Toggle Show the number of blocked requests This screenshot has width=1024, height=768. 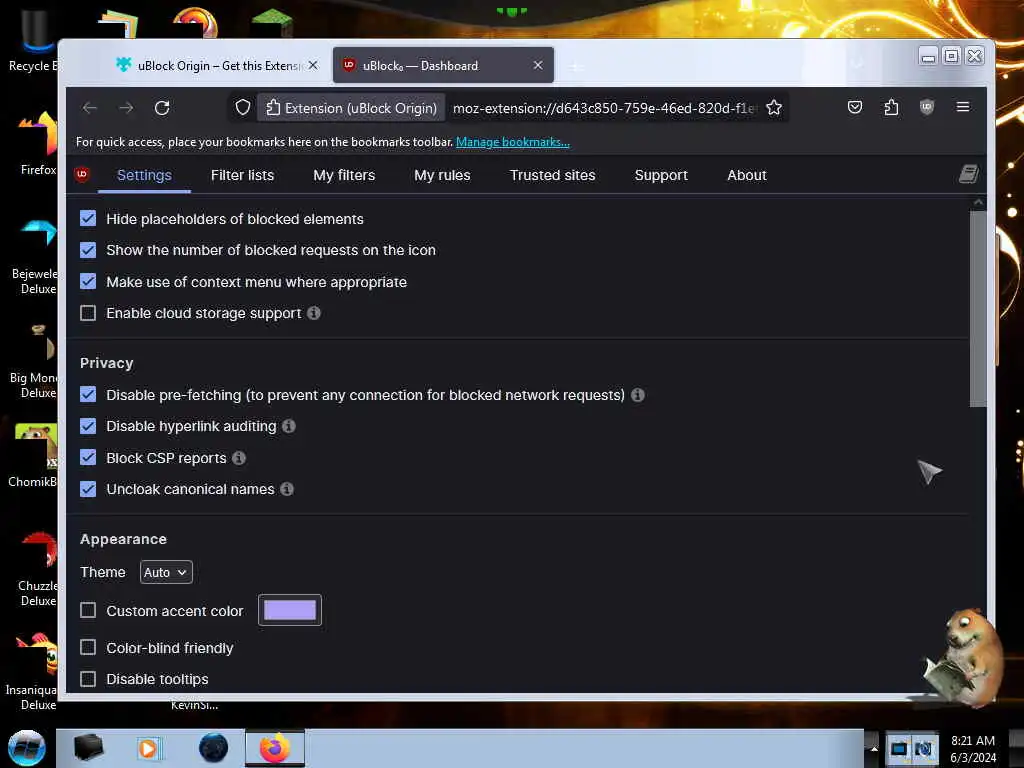(88, 250)
